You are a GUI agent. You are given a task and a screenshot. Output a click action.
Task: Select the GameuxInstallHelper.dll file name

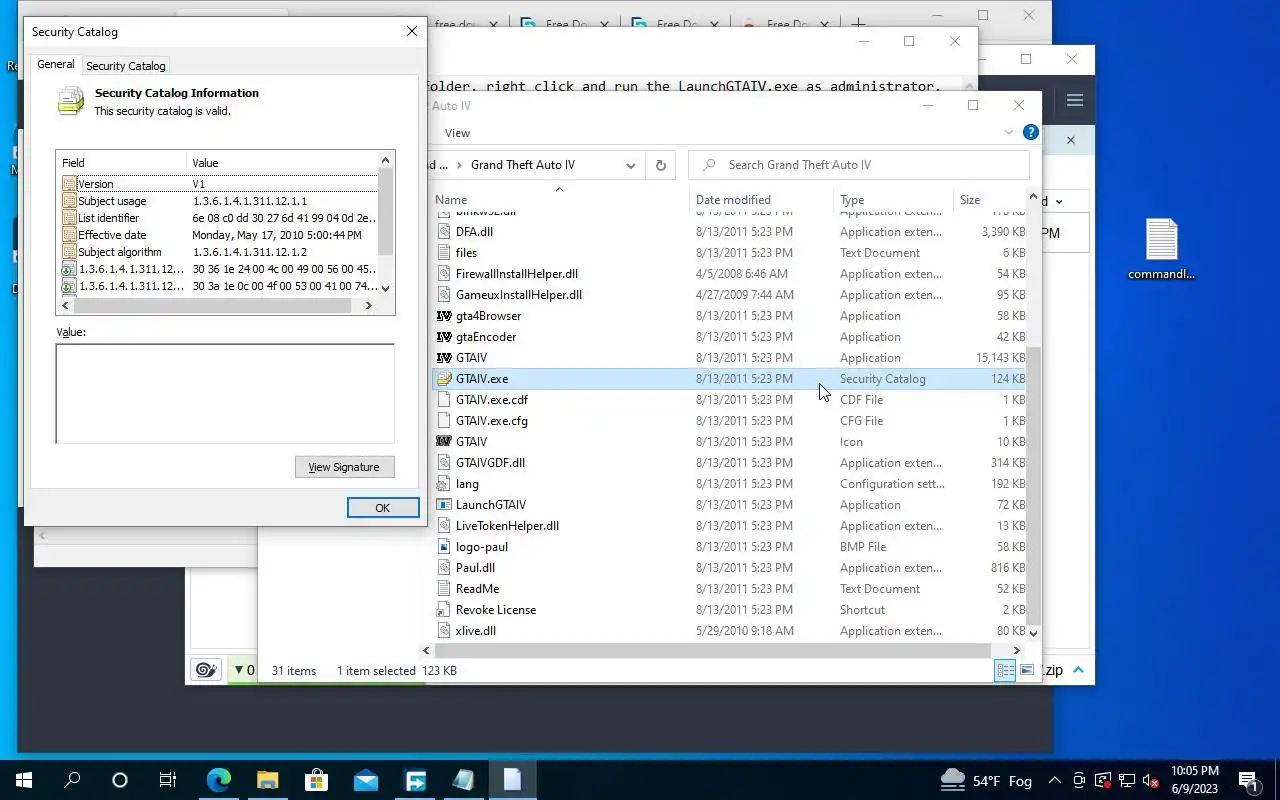point(519,295)
